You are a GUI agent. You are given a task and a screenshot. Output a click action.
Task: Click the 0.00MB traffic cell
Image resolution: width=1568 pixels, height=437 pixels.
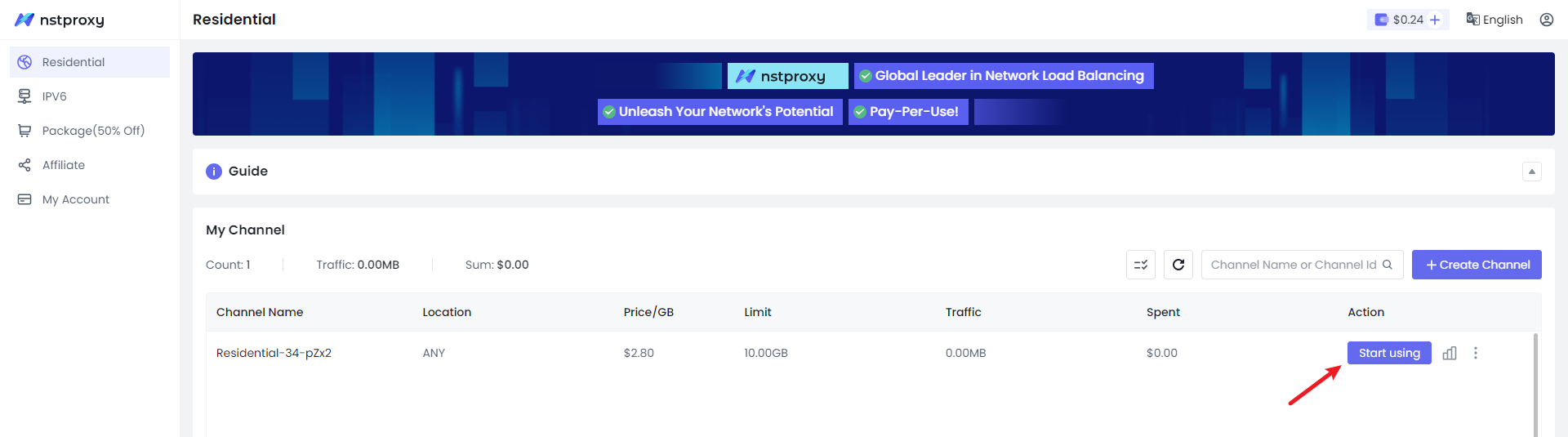[966, 353]
